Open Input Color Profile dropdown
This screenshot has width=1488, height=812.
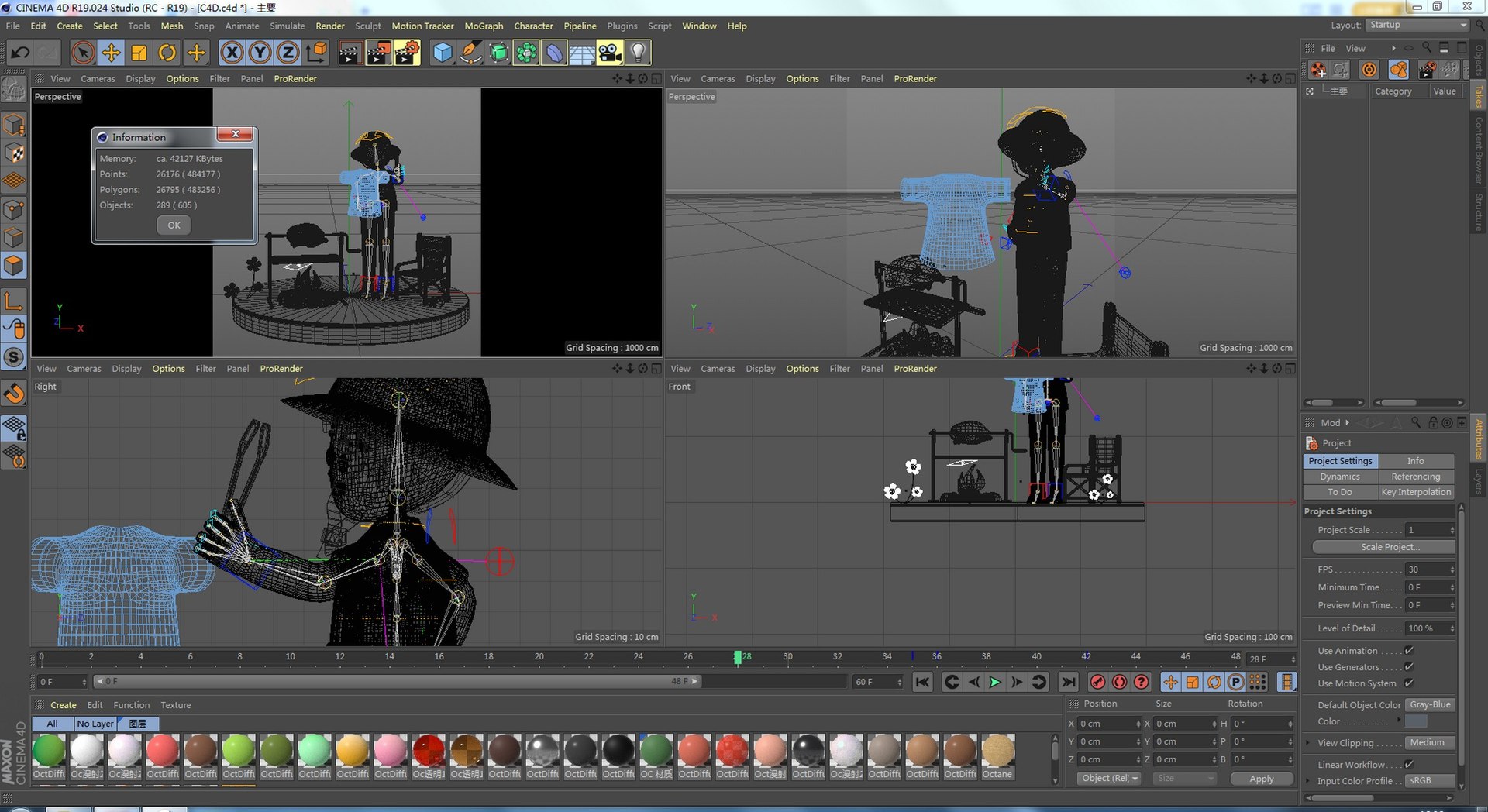point(1431,781)
